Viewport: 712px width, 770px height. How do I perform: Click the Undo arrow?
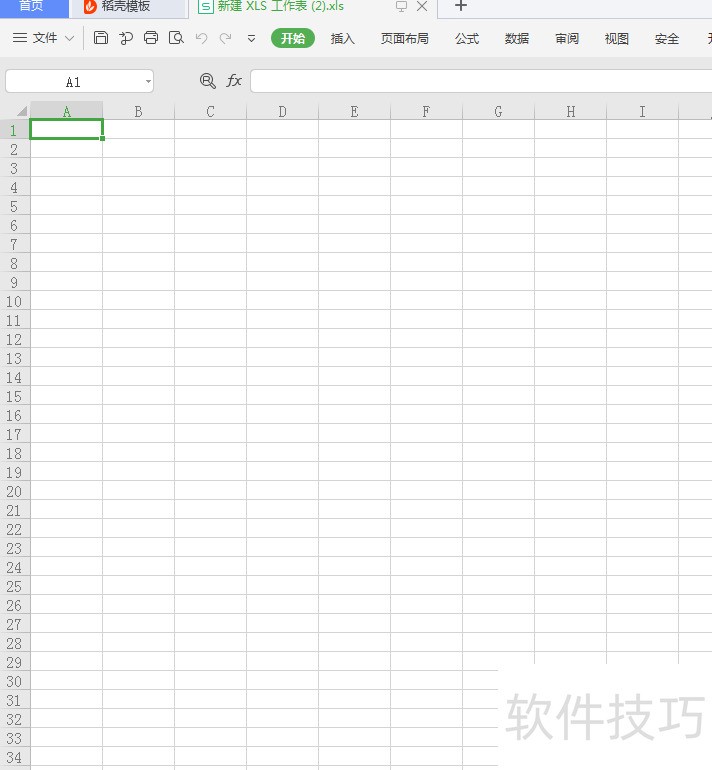(201, 38)
